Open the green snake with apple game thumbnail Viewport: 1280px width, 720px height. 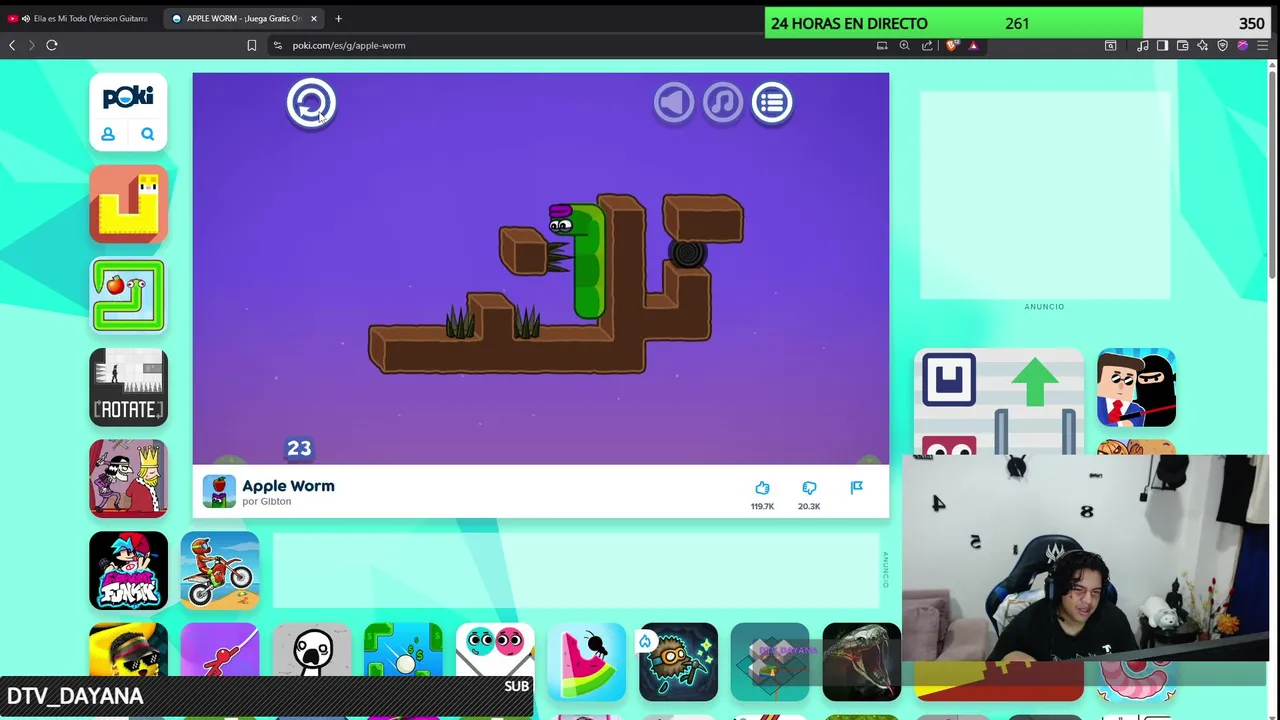click(x=128, y=296)
